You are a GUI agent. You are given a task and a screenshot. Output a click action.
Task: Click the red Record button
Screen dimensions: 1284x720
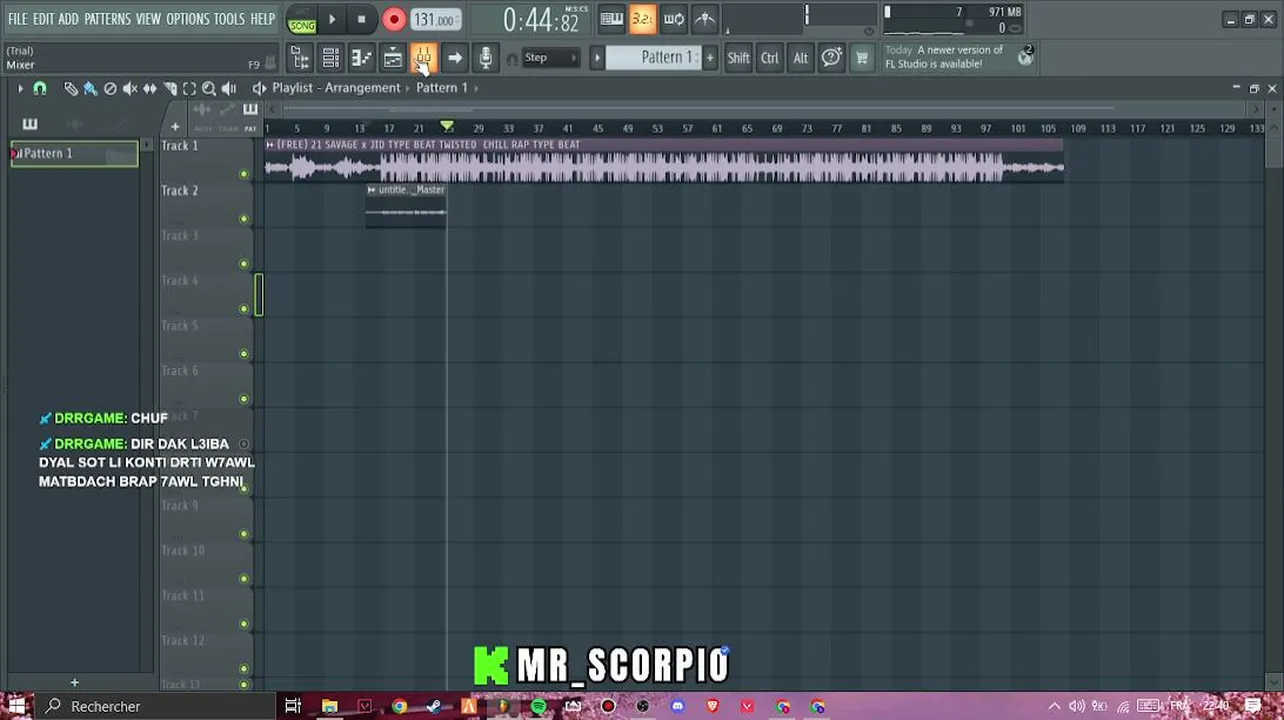(394, 20)
